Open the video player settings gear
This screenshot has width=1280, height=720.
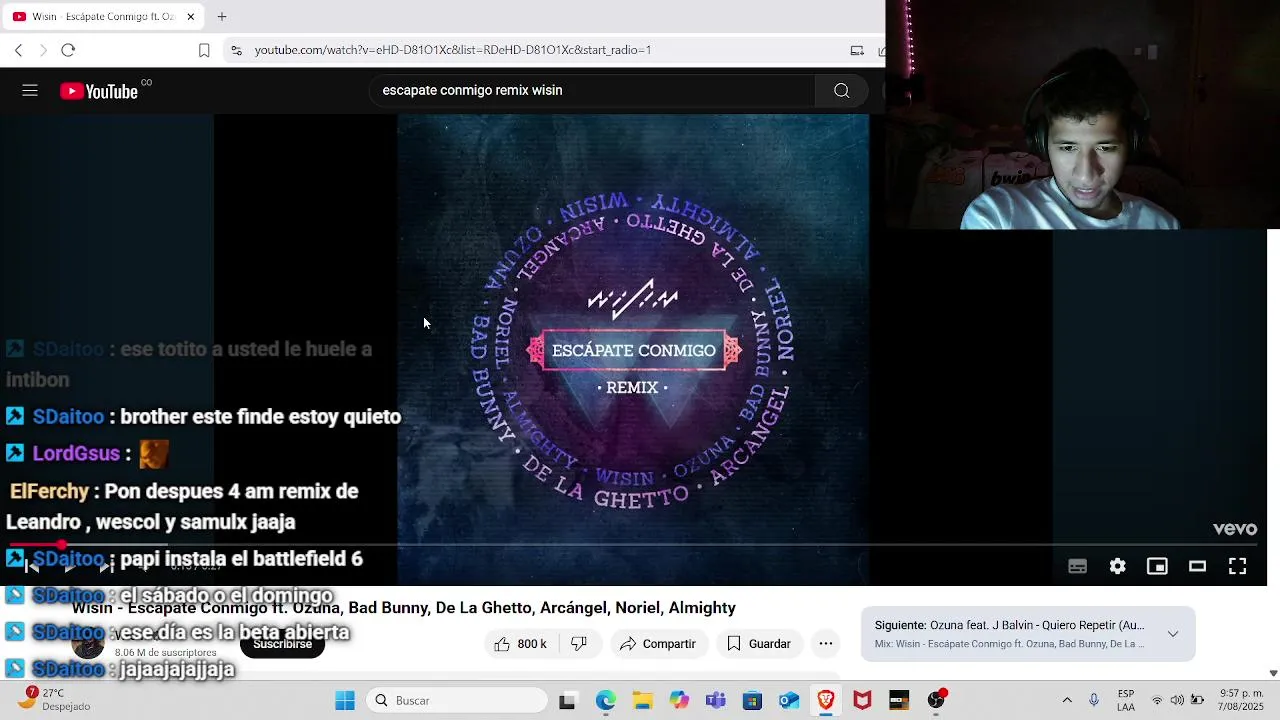1117,567
